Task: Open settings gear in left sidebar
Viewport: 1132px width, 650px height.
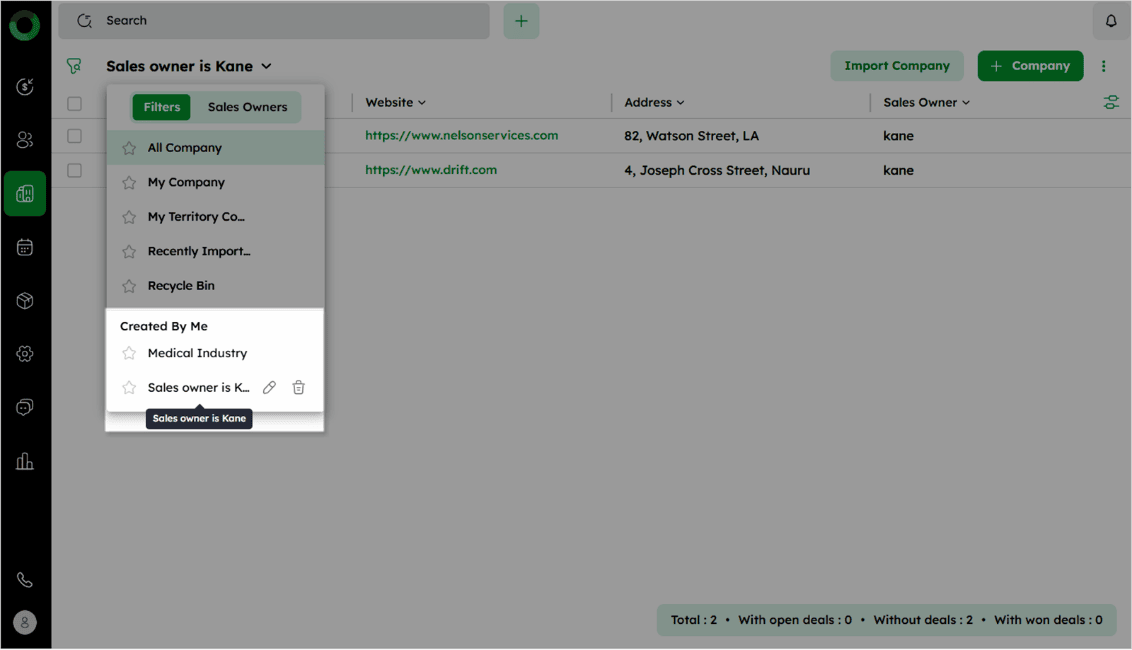Action: pyautogui.click(x=25, y=354)
